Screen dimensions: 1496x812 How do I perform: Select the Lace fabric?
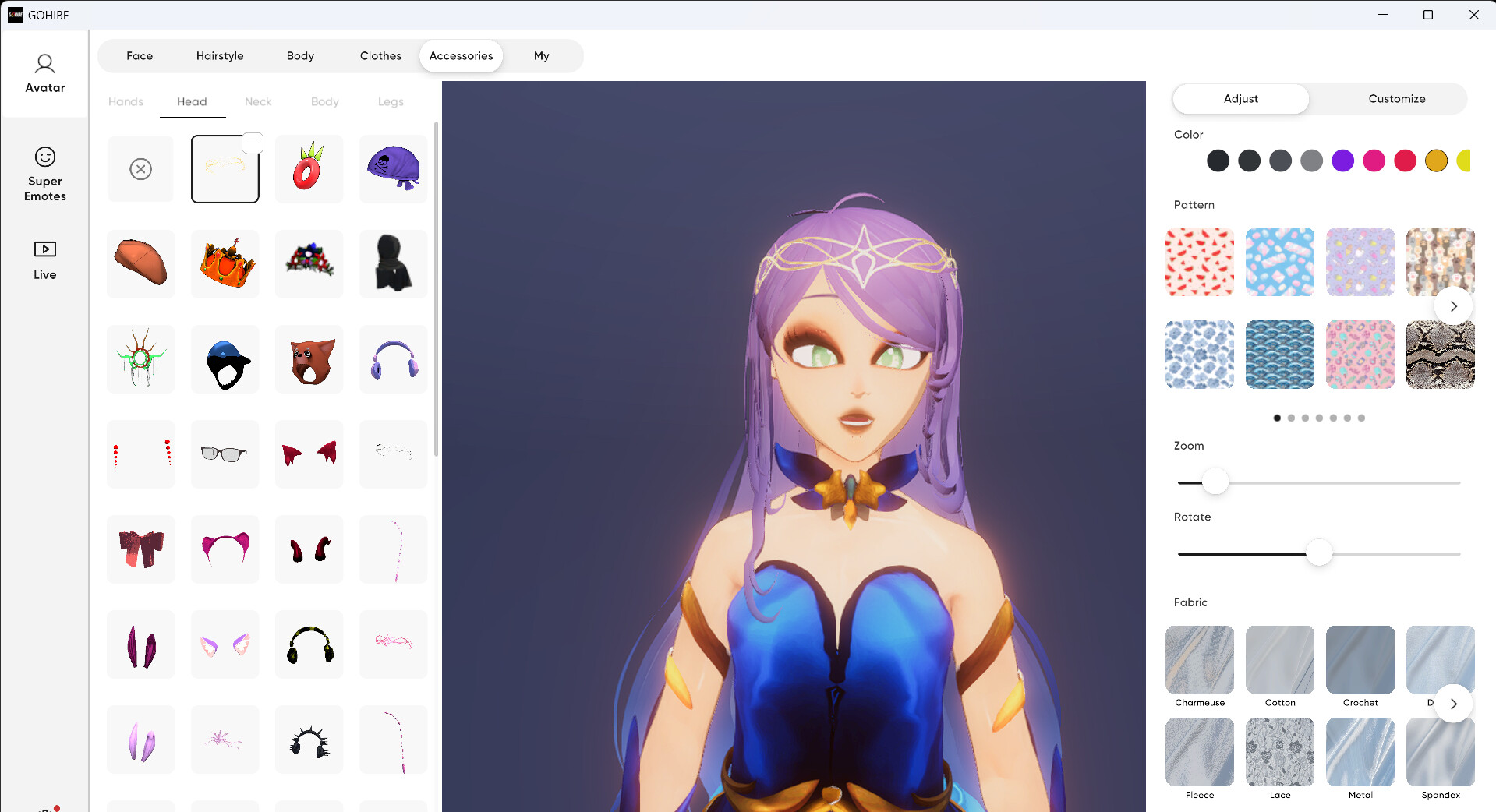[x=1280, y=752]
